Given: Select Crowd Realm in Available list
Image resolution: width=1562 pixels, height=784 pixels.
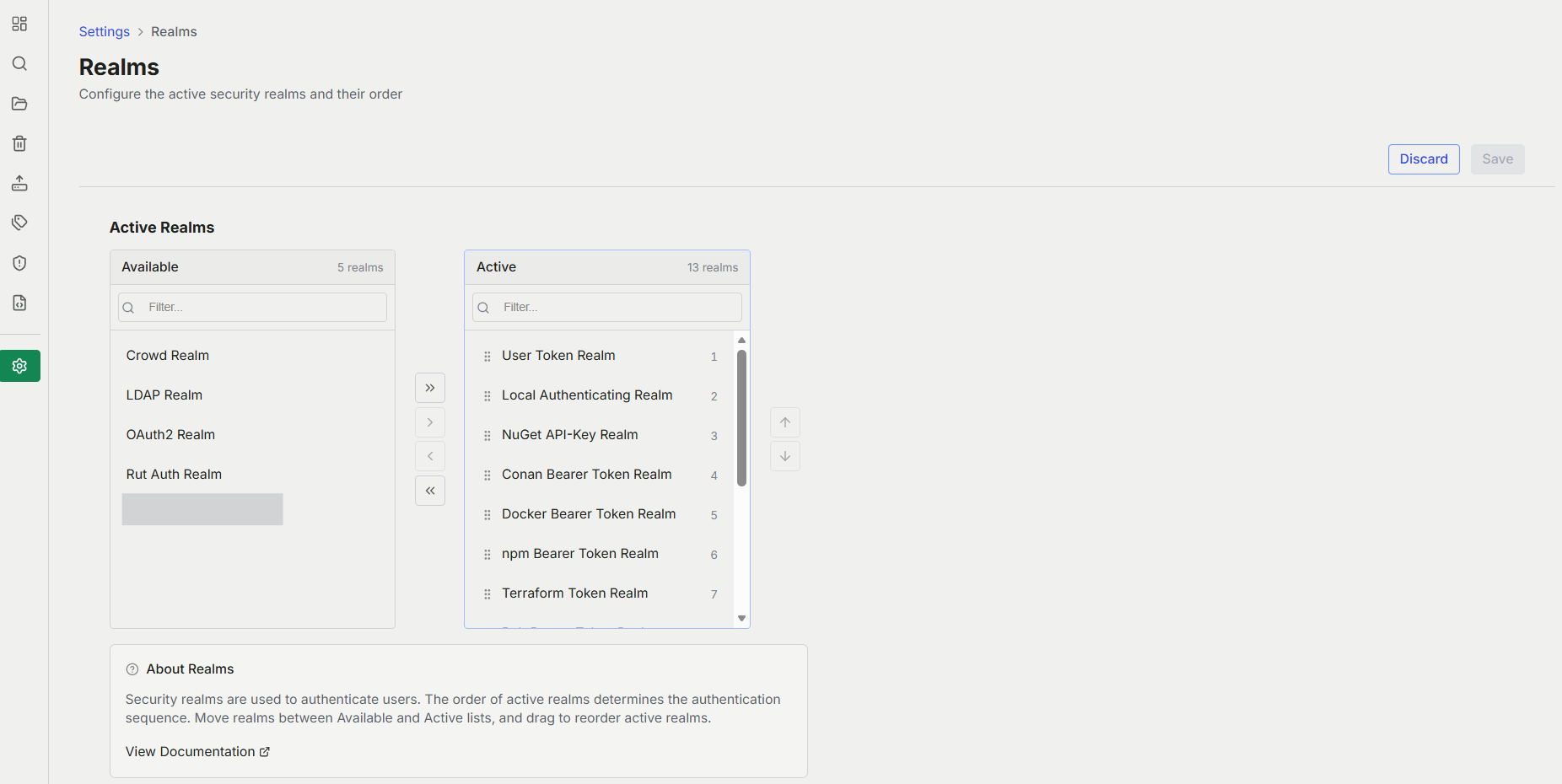Looking at the screenshot, I should [x=252, y=356].
